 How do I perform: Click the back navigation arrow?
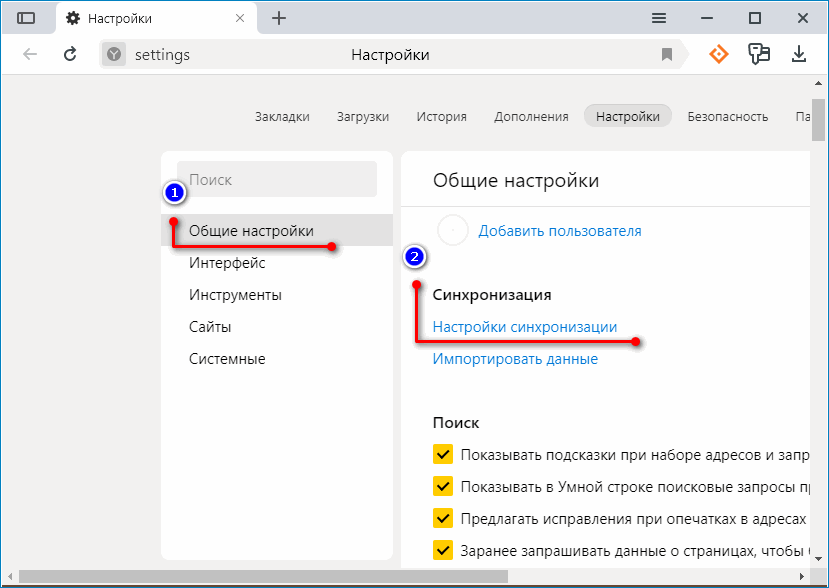31,54
